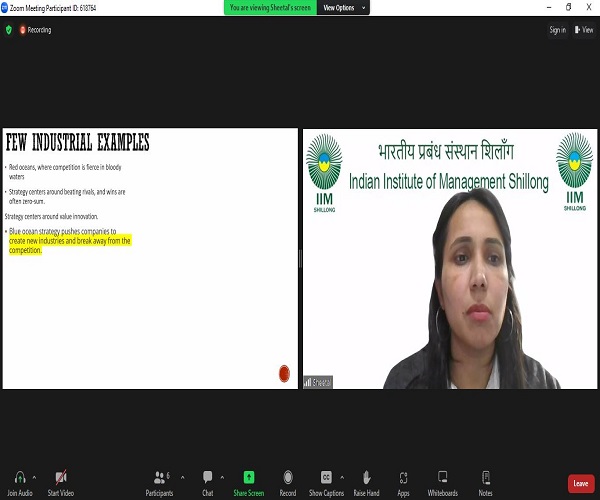Click the slide title 'FEW INDUSTRIAL EXAMPLES'
The image size is (600, 500).
77,142
